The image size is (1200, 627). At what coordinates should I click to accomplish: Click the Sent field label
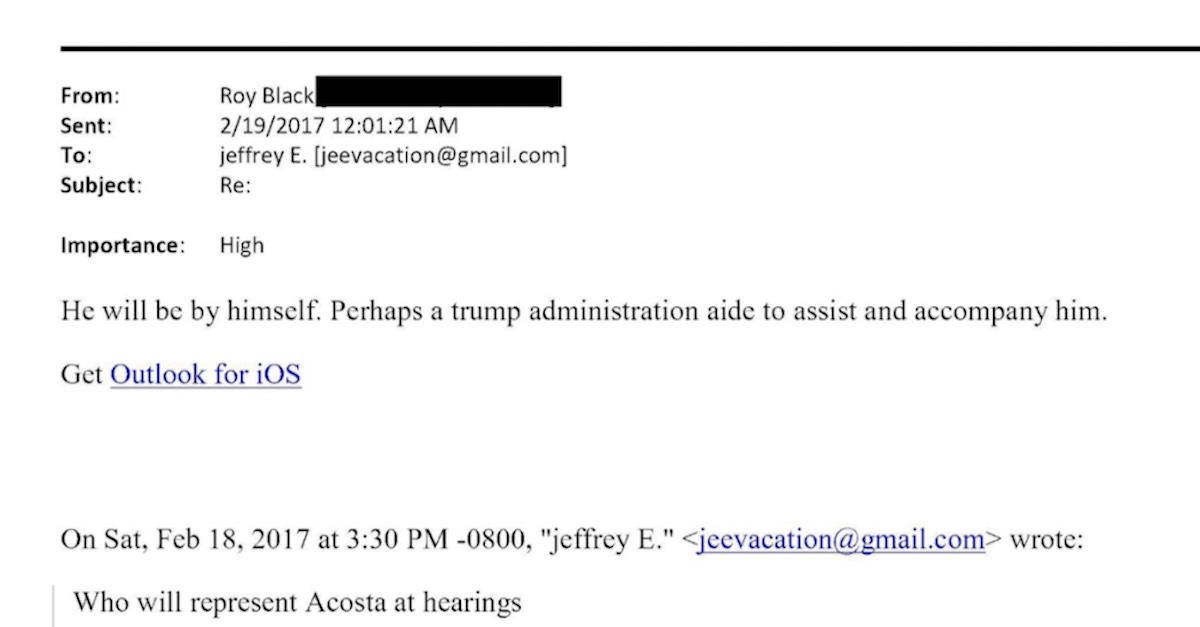pos(86,126)
